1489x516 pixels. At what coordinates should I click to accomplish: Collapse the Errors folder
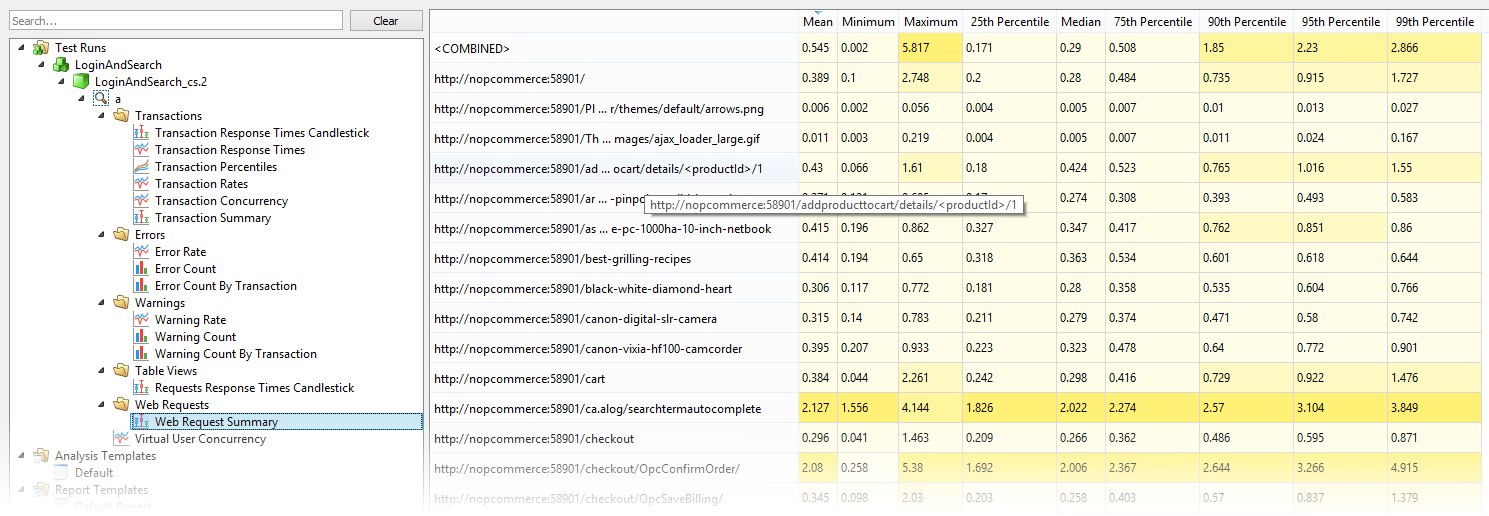[103, 235]
